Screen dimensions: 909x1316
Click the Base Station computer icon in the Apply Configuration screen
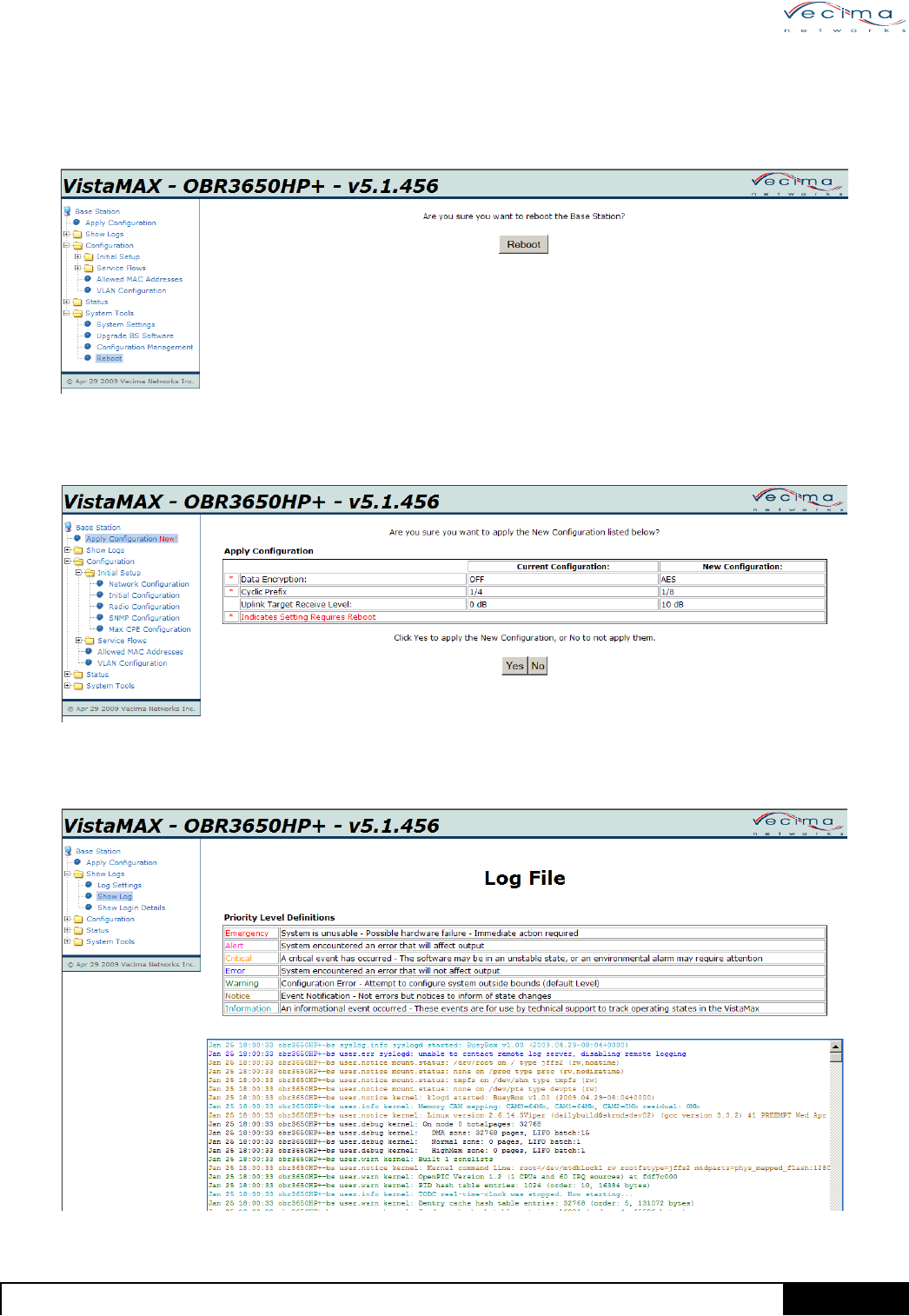coord(68,527)
